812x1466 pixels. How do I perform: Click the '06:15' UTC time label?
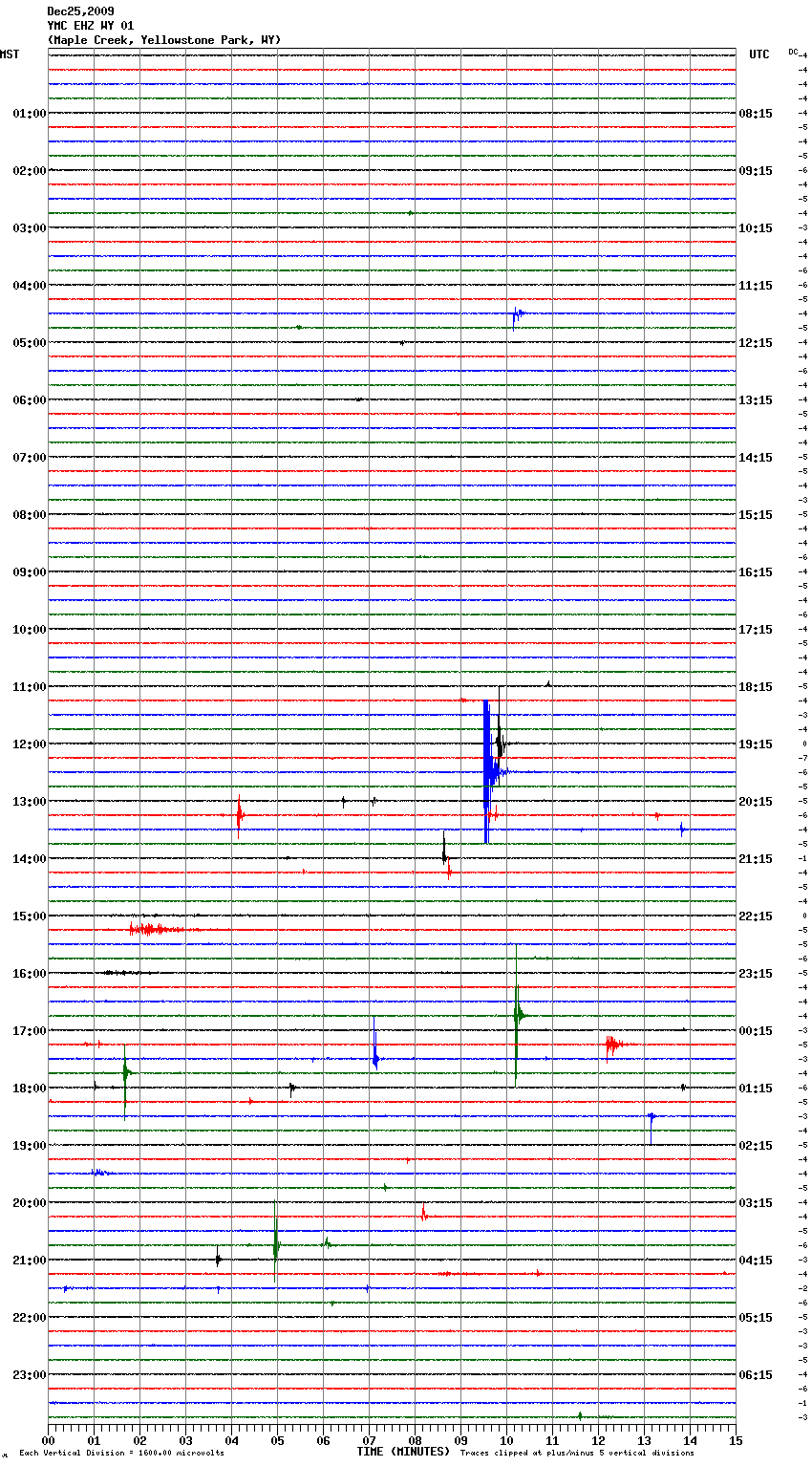(x=756, y=1375)
